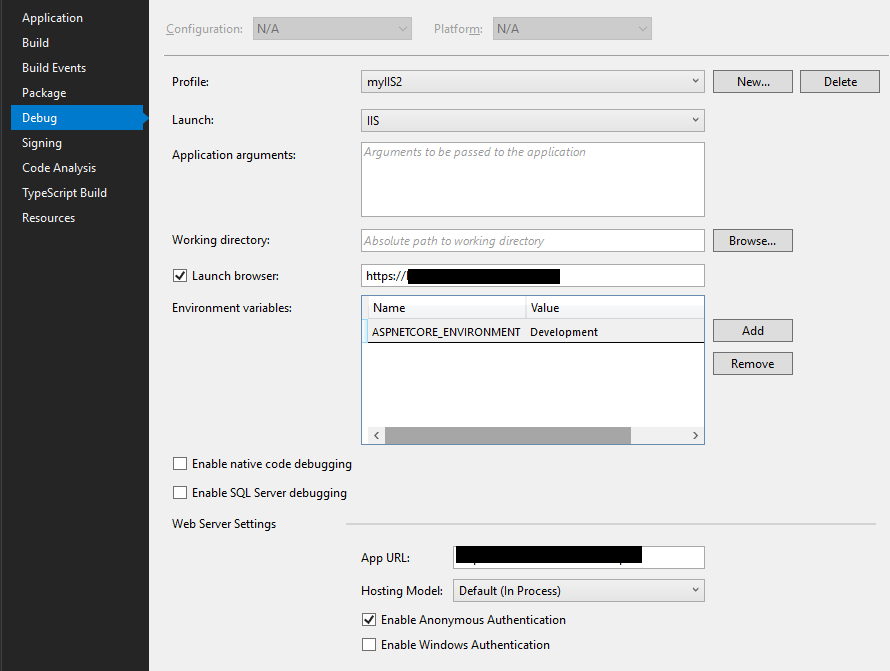Screen dimensions: 890x671
Task: Add a new environment variable
Action: pyautogui.click(x=752, y=331)
